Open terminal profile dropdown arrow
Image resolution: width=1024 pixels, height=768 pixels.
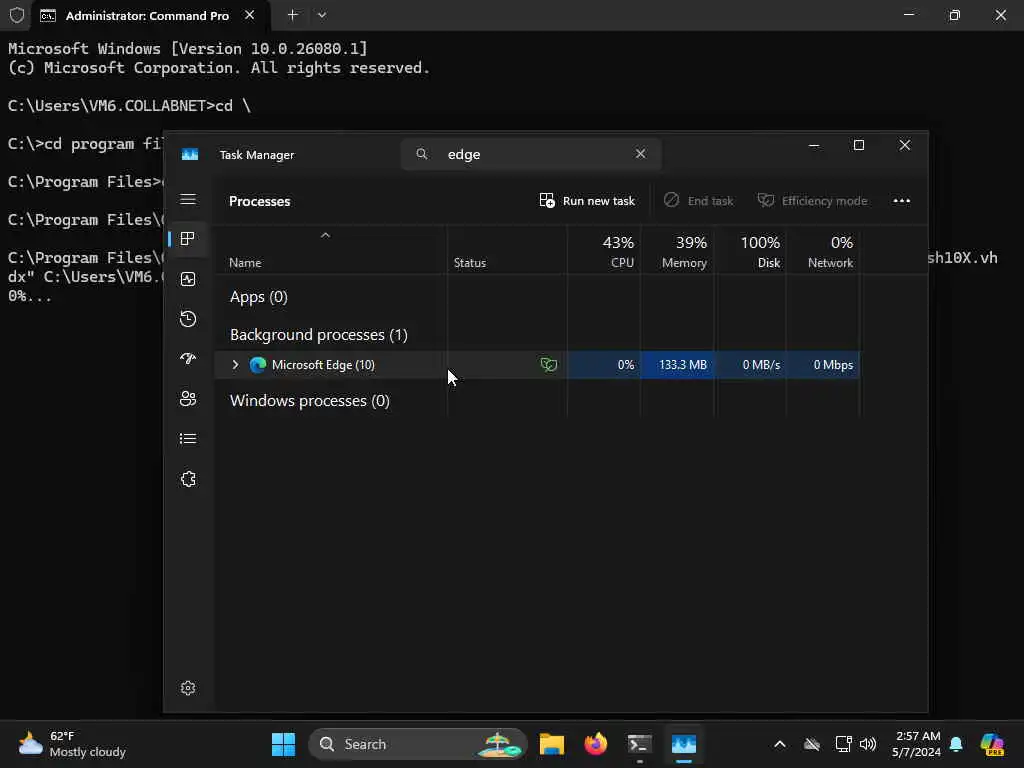322,14
